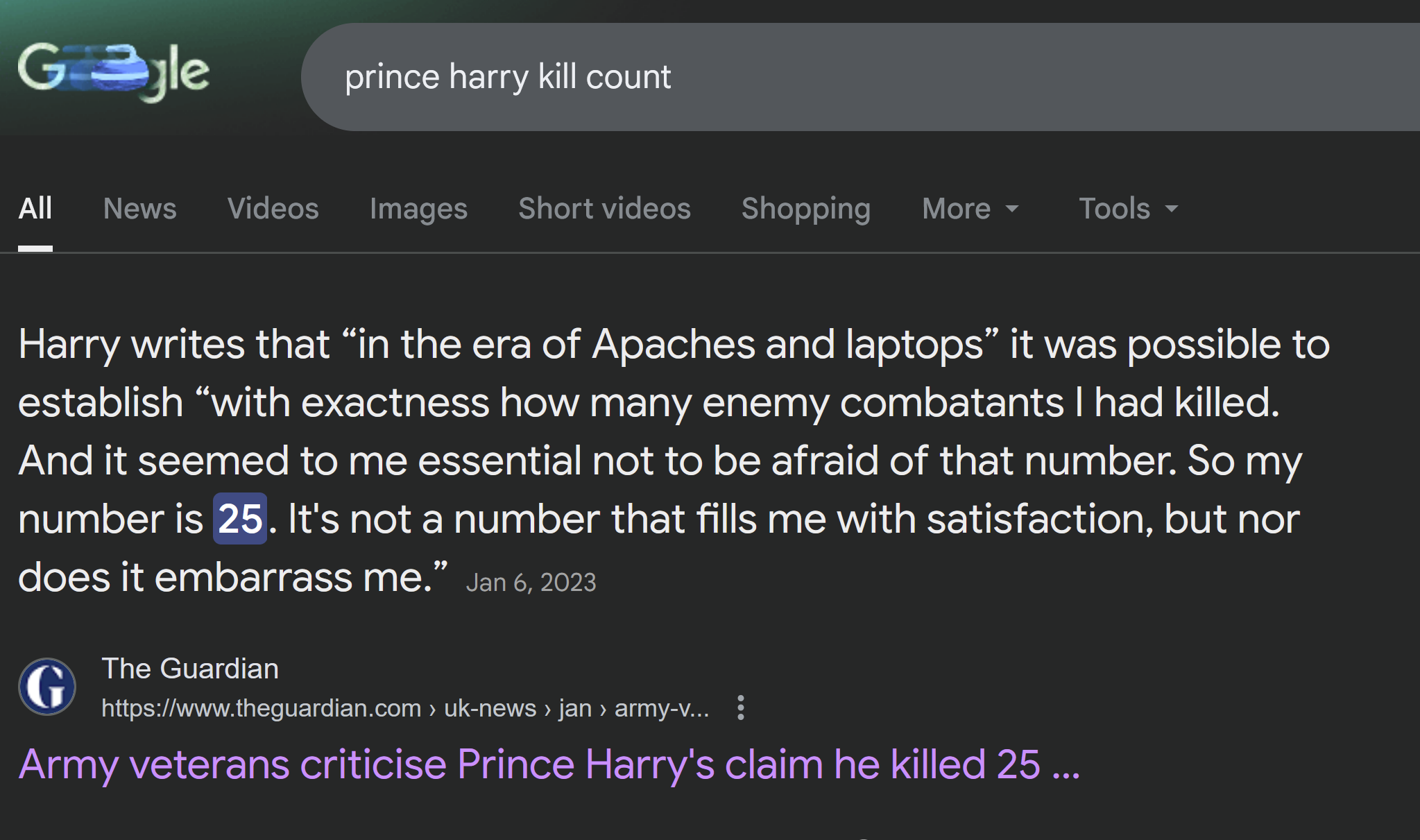Click the Google doodle logo
This screenshot has height=840, width=1420.
click(x=114, y=71)
